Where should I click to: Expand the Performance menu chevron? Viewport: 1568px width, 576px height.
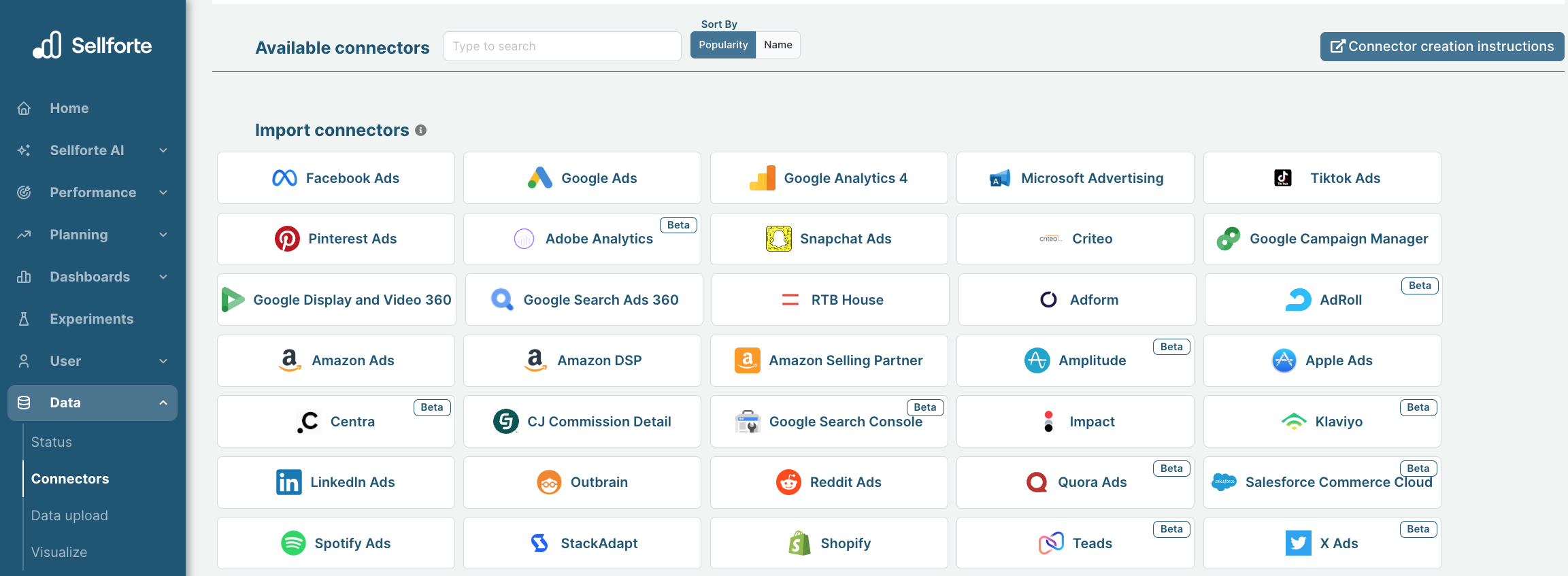[163, 192]
